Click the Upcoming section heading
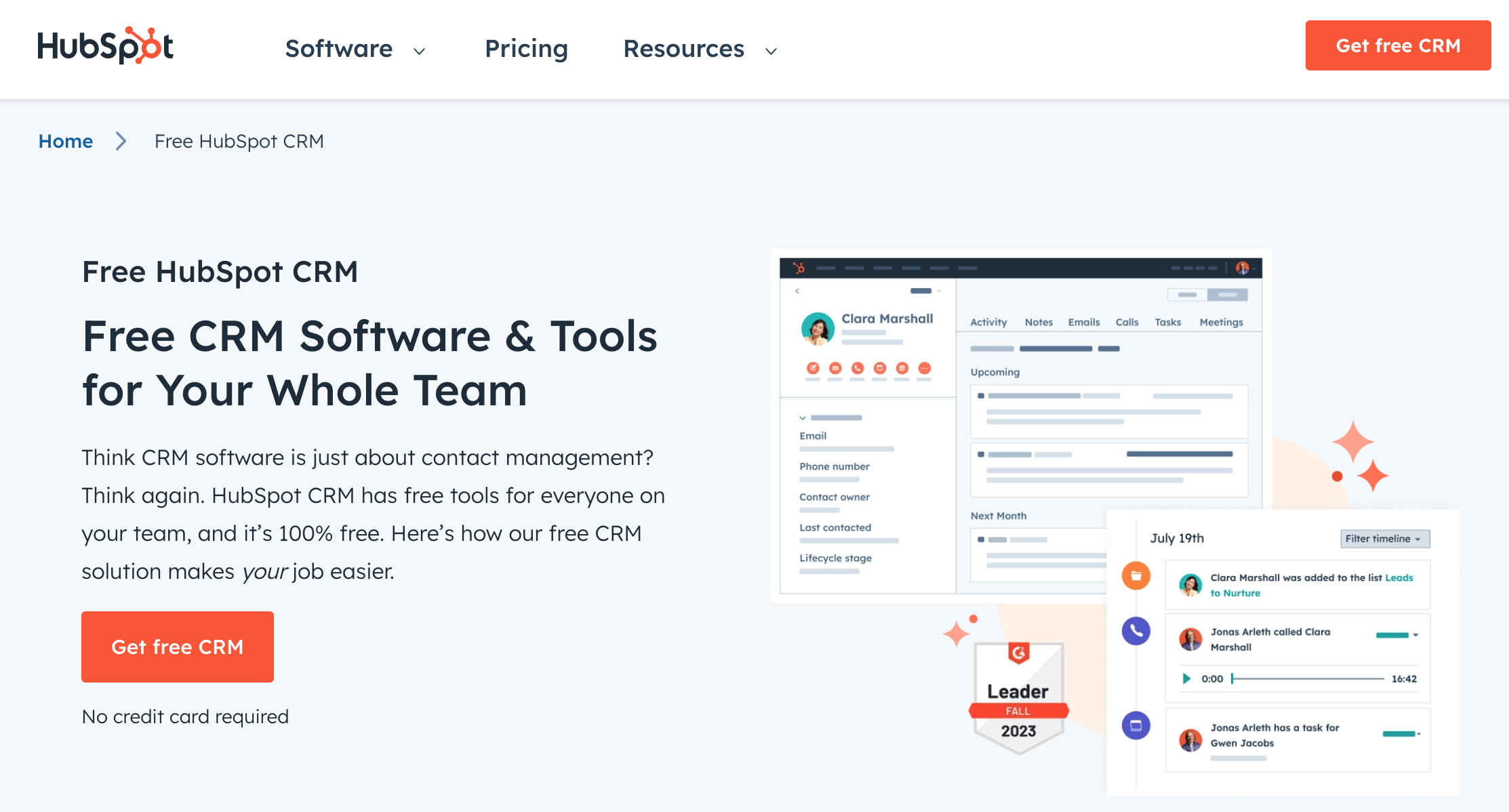The image size is (1509, 812). [x=994, y=372]
